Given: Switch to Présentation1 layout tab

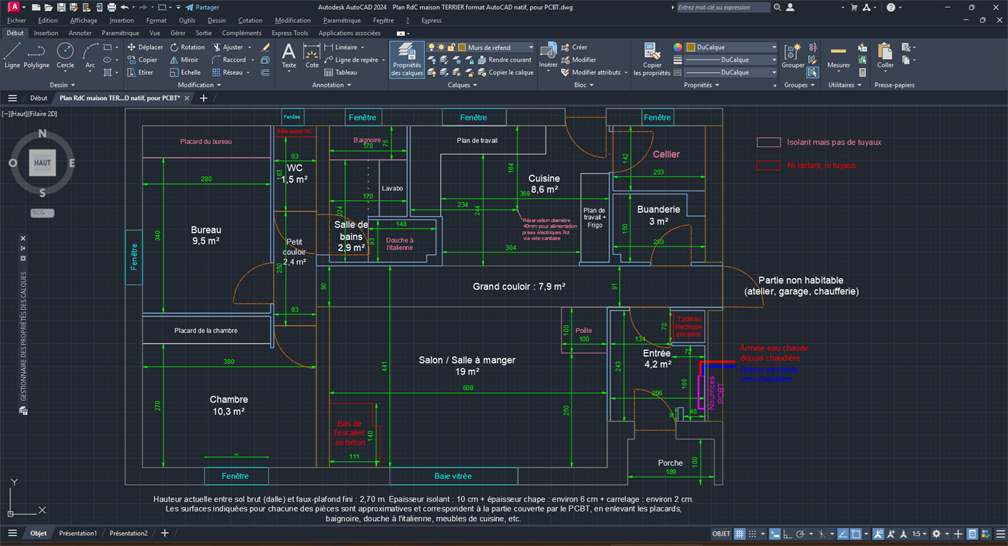Looking at the screenshot, I should (78, 533).
